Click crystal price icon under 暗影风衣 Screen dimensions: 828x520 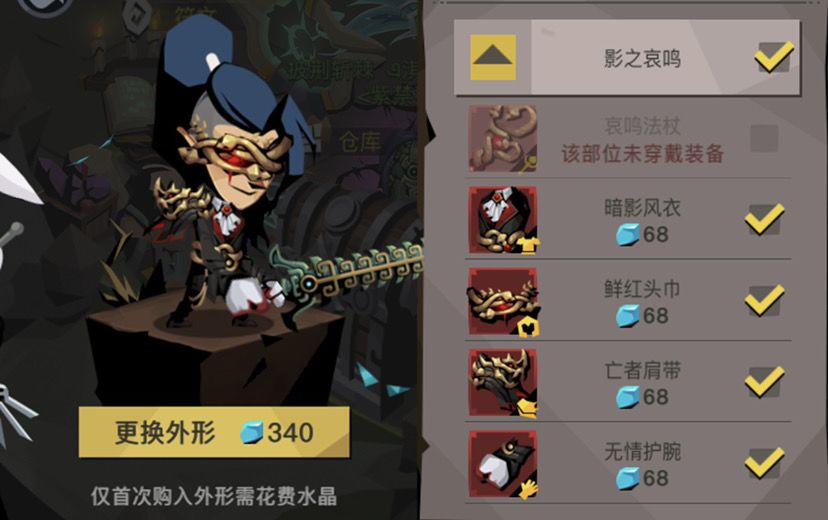(627, 234)
